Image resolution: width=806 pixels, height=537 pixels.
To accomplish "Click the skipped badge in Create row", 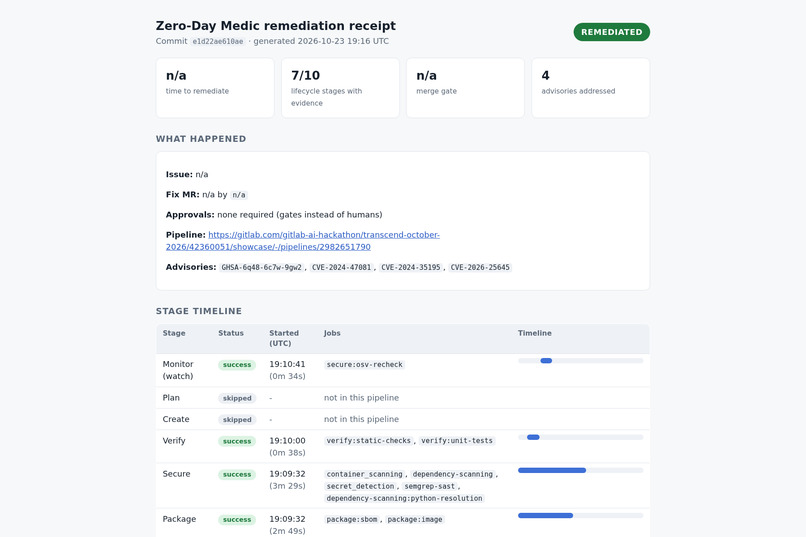I will pos(237,420).
